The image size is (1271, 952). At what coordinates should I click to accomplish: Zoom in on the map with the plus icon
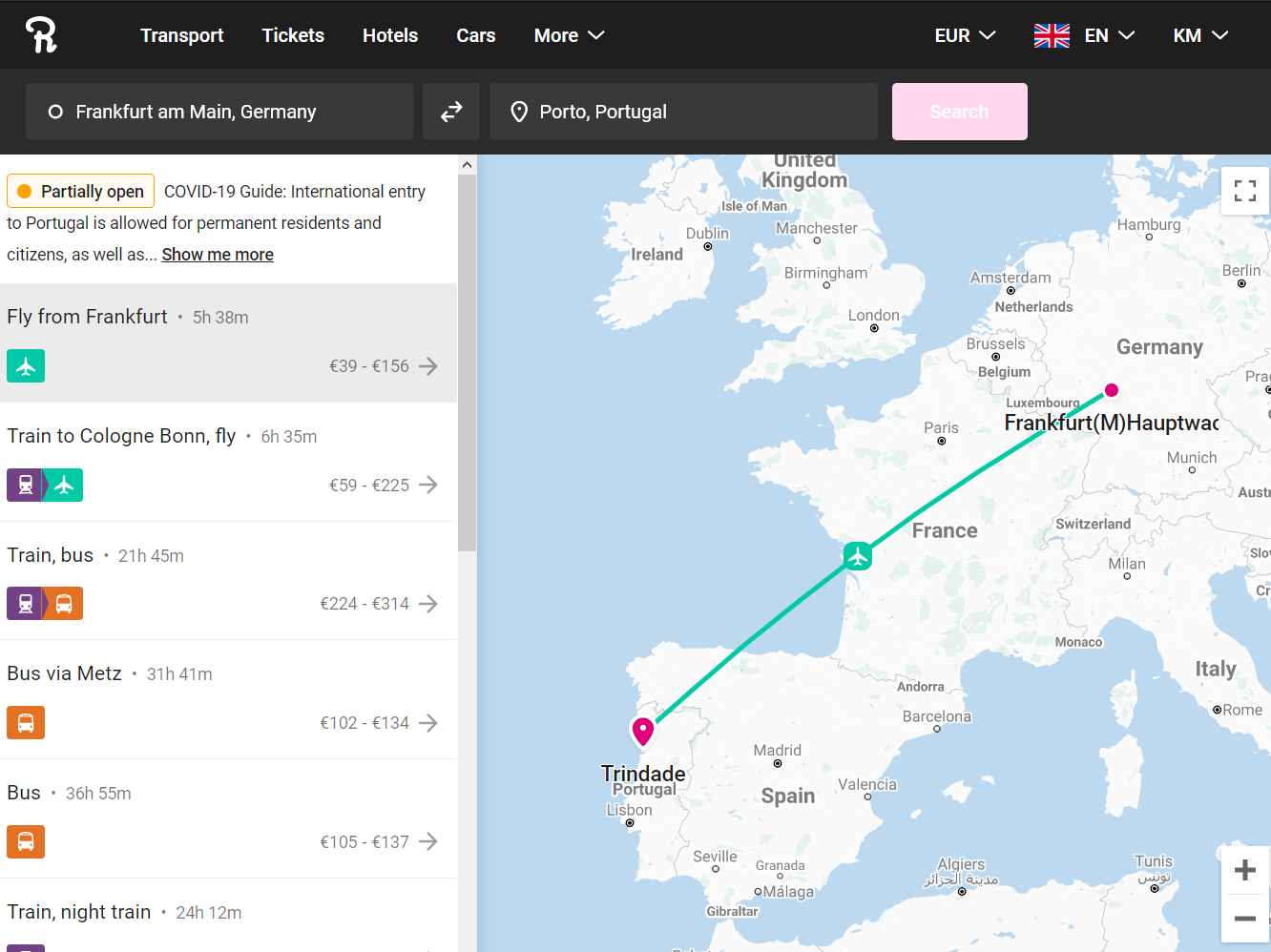pos(1244,869)
